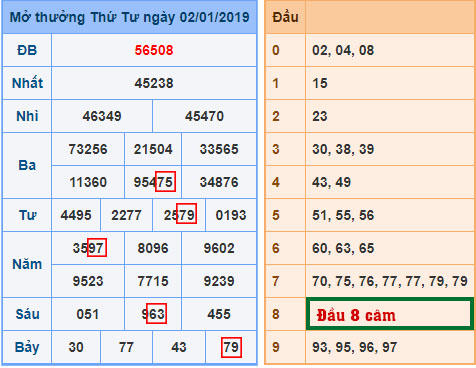Select the Đầu 9 row label
This screenshot has height=368, width=476.
[x=276, y=347]
